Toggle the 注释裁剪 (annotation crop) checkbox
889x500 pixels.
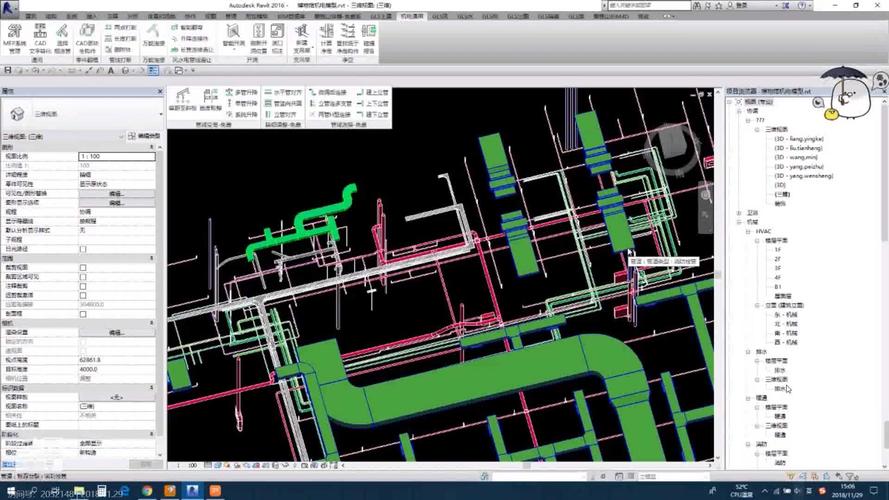pyautogui.click(x=83, y=285)
